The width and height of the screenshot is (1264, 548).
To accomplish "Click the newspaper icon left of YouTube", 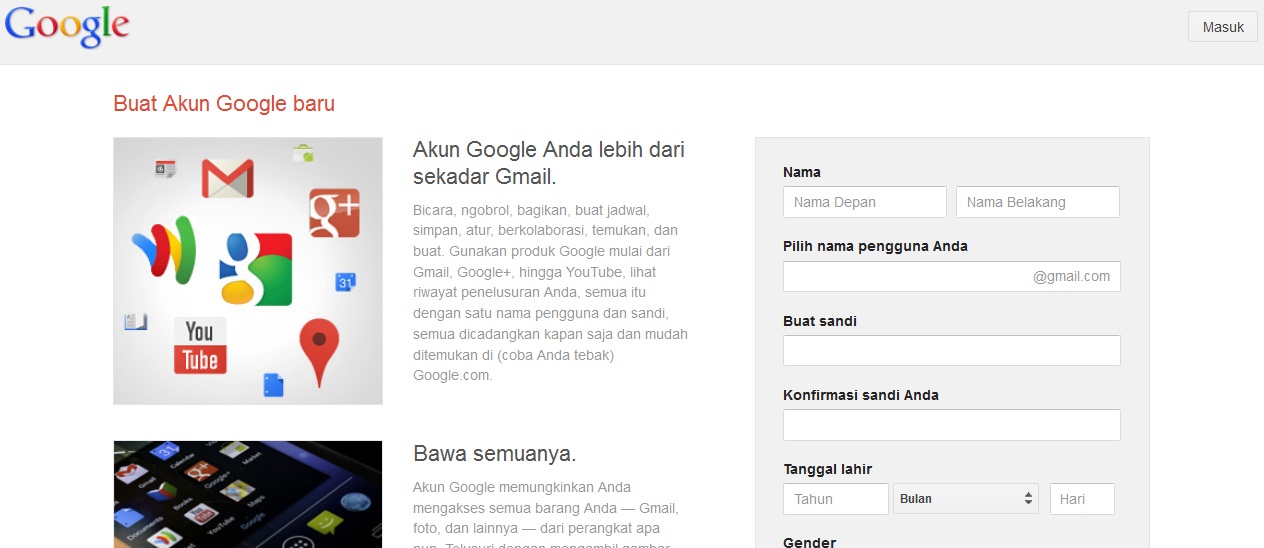I will [136, 322].
